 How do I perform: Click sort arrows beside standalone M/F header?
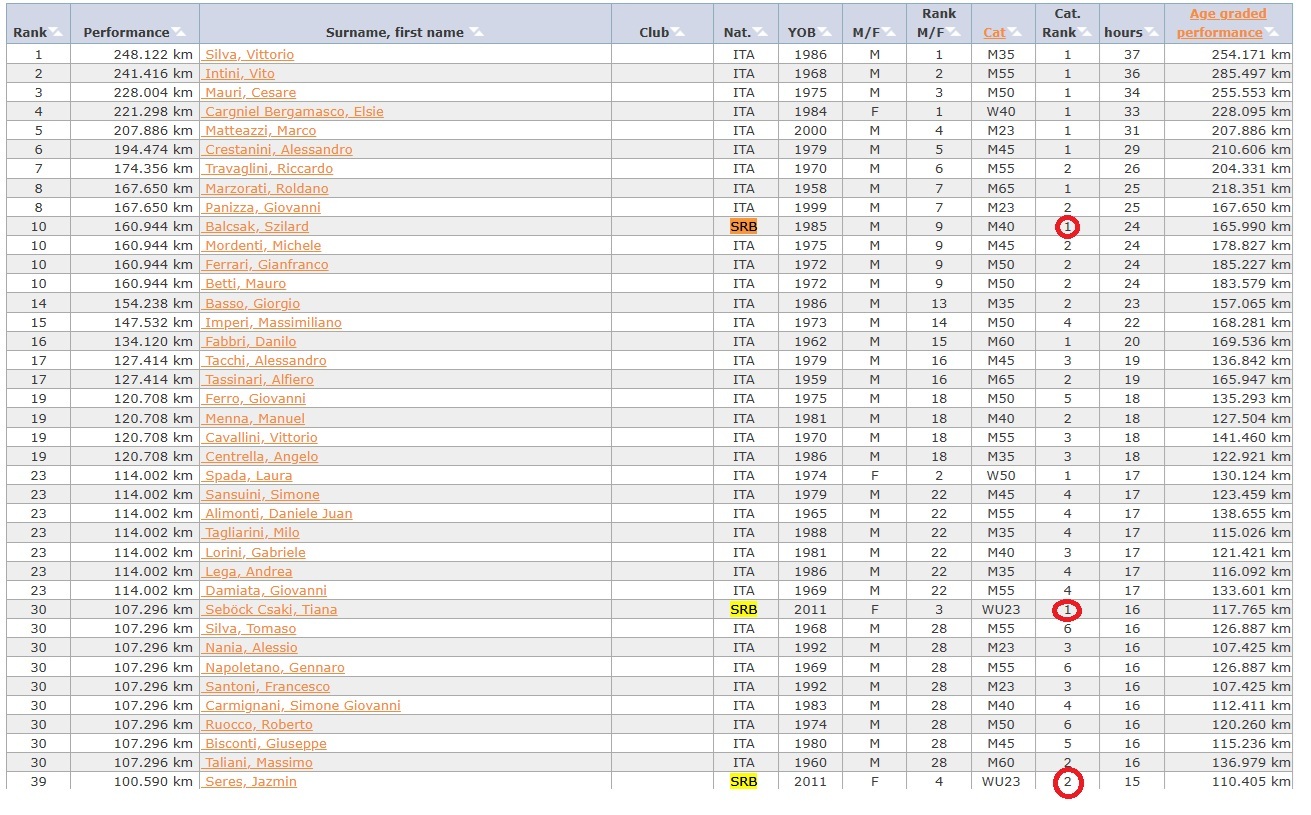tap(888, 33)
